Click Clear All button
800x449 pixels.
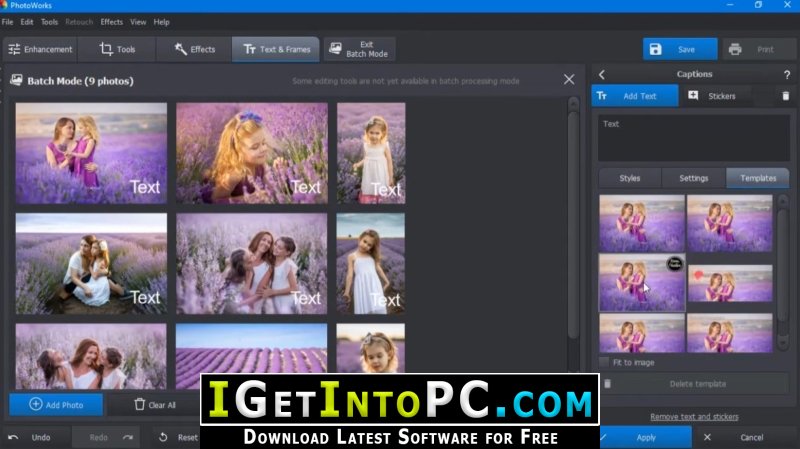point(155,405)
